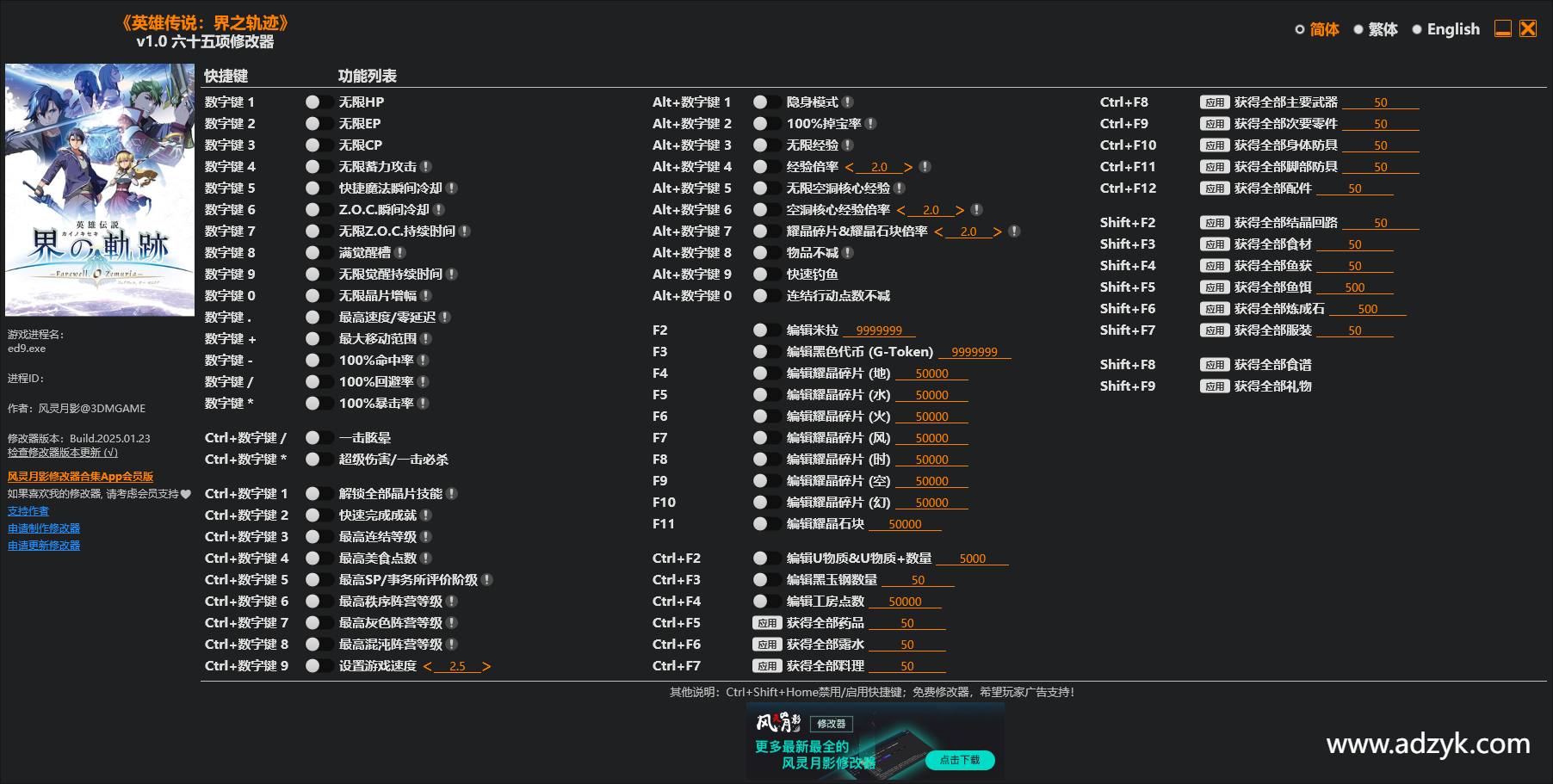
Task: Turn on the 快速钓鱼 toggle
Action: [x=766, y=275]
